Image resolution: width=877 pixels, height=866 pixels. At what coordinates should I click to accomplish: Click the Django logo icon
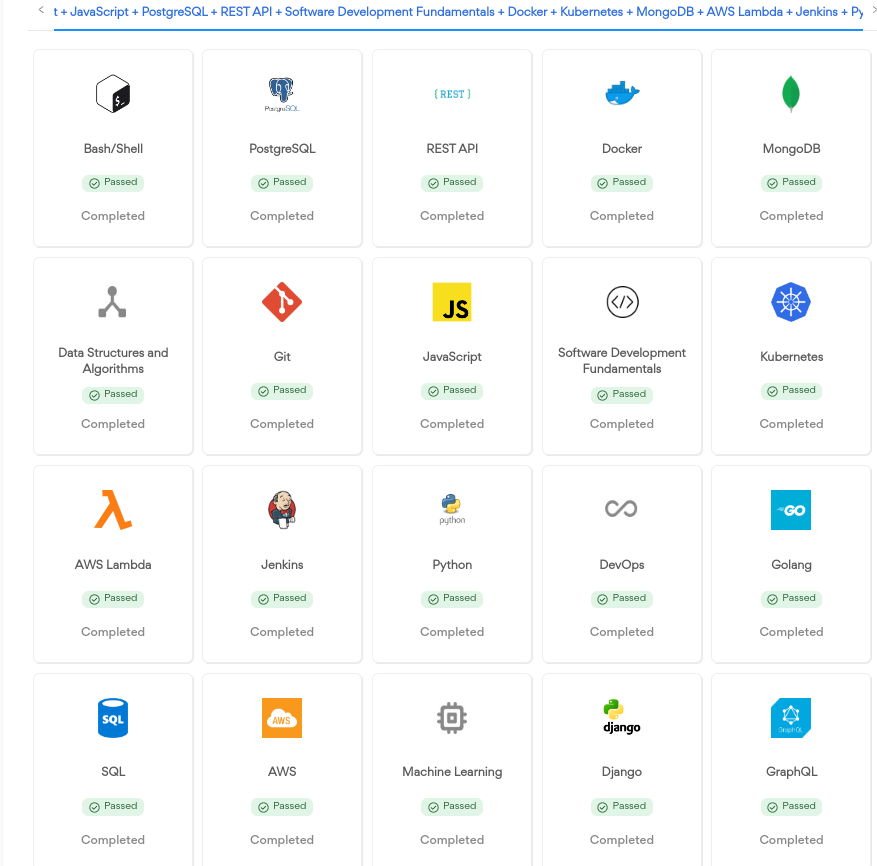(x=622, y=717)
